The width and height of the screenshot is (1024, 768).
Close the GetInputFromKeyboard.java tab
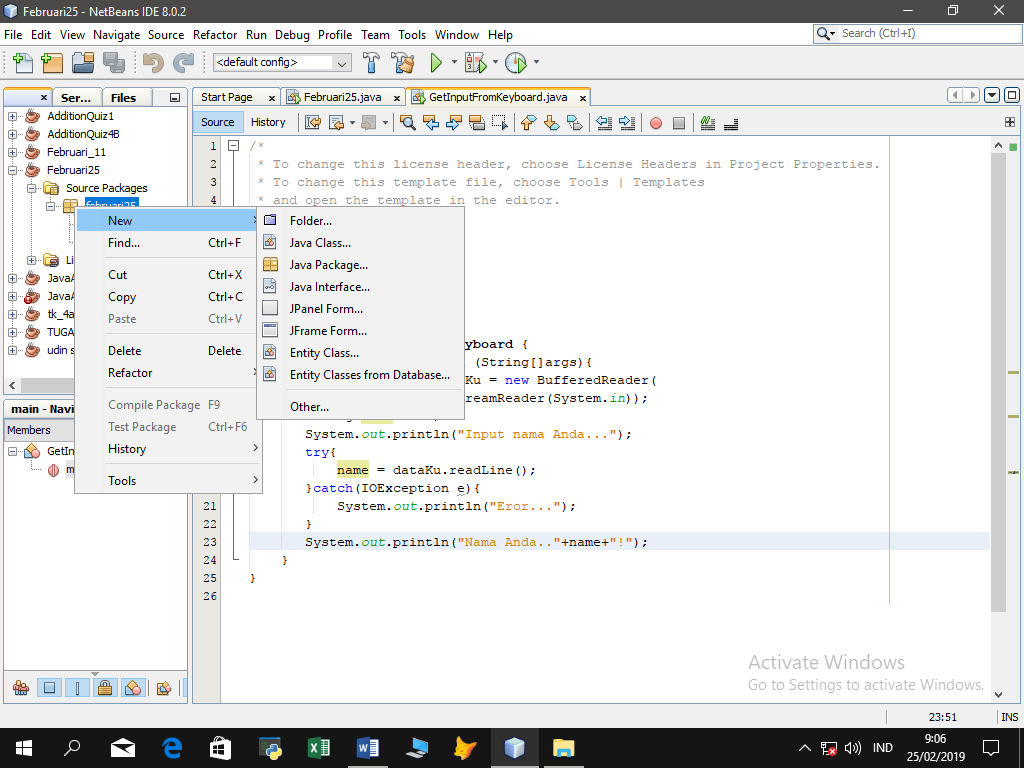(583, 98)
